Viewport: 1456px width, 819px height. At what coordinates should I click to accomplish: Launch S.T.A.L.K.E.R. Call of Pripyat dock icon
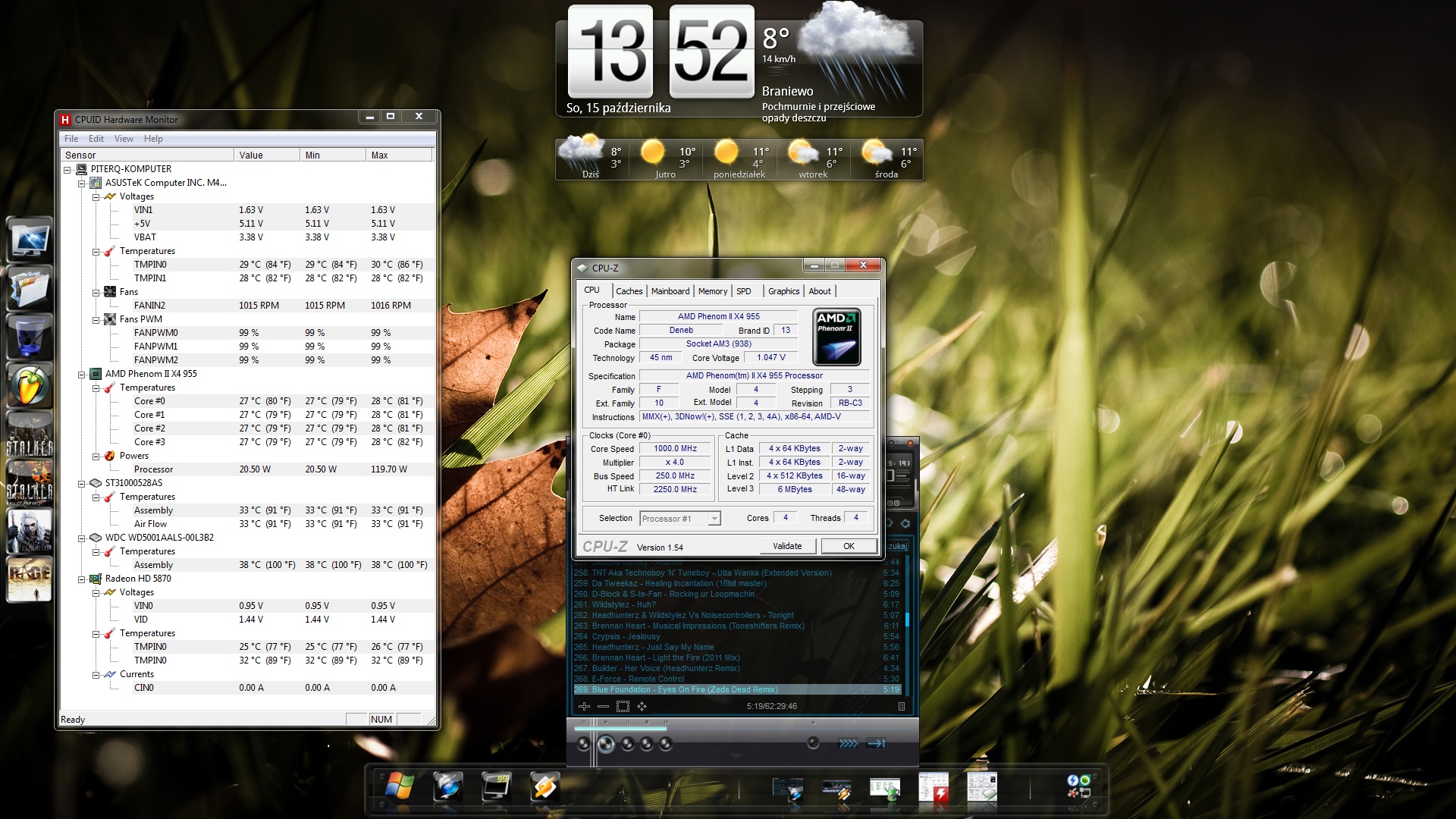point(30,483)
